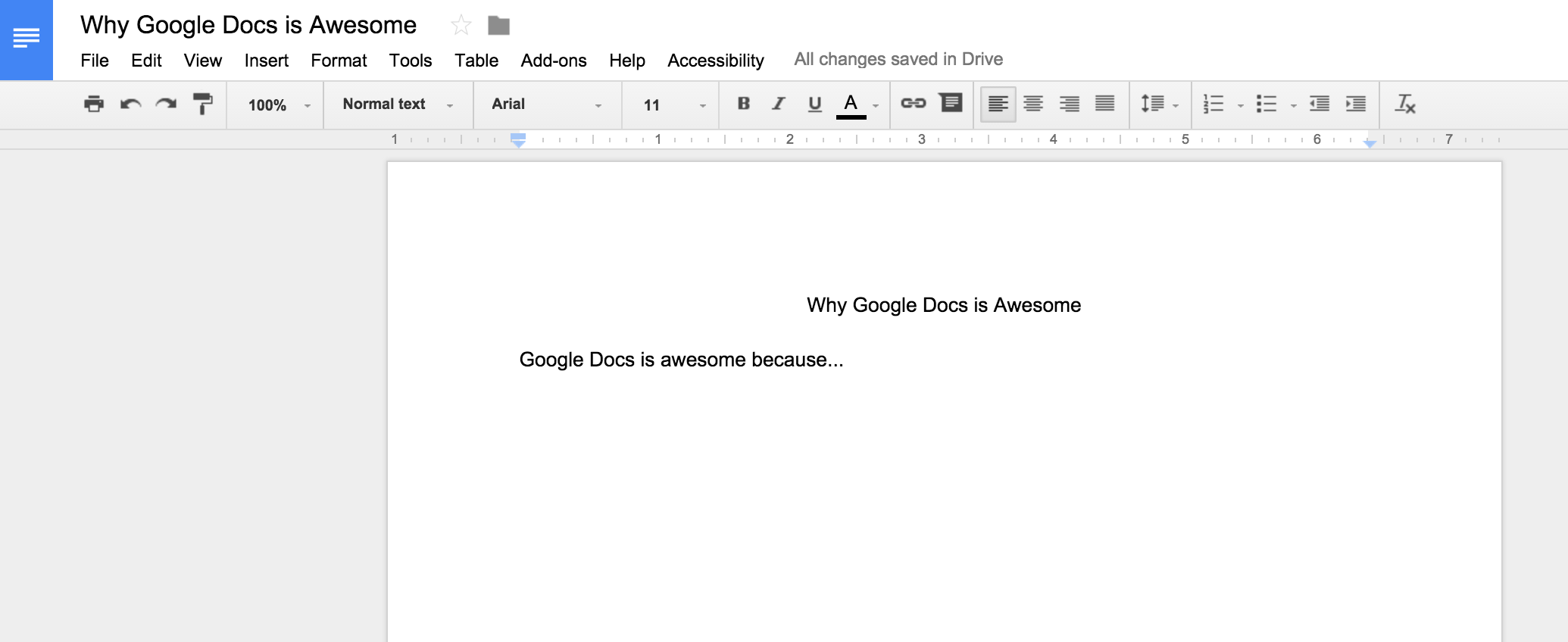Screen dimensions: 1568x642
Task: Clear formatting
Action: point(1405,104)
